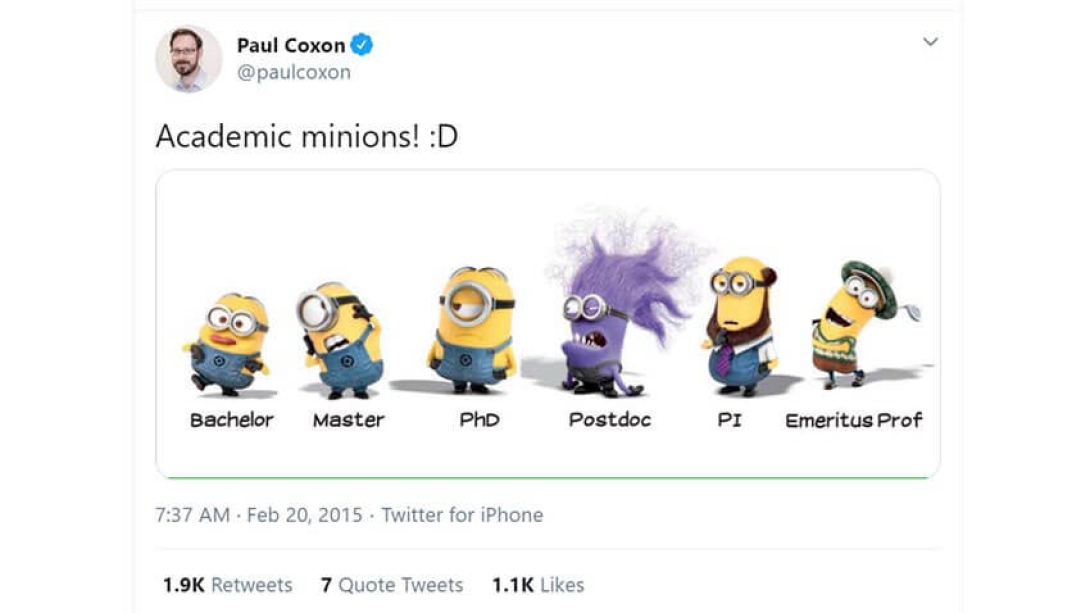
Task: Click the Postdoc label in image
Action: click(610, 420)
